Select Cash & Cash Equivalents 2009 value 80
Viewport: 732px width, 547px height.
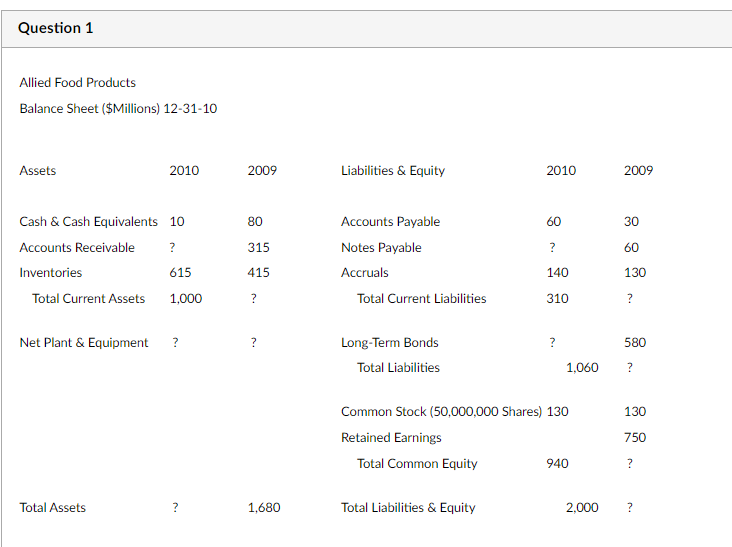255,222
